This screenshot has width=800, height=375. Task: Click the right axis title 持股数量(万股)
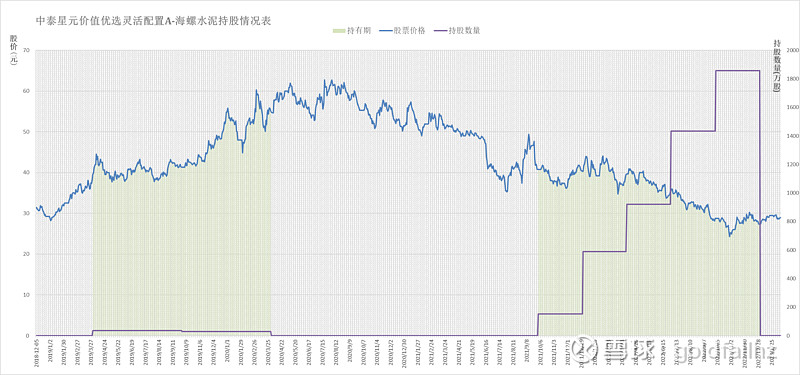[x=776, y=66]
